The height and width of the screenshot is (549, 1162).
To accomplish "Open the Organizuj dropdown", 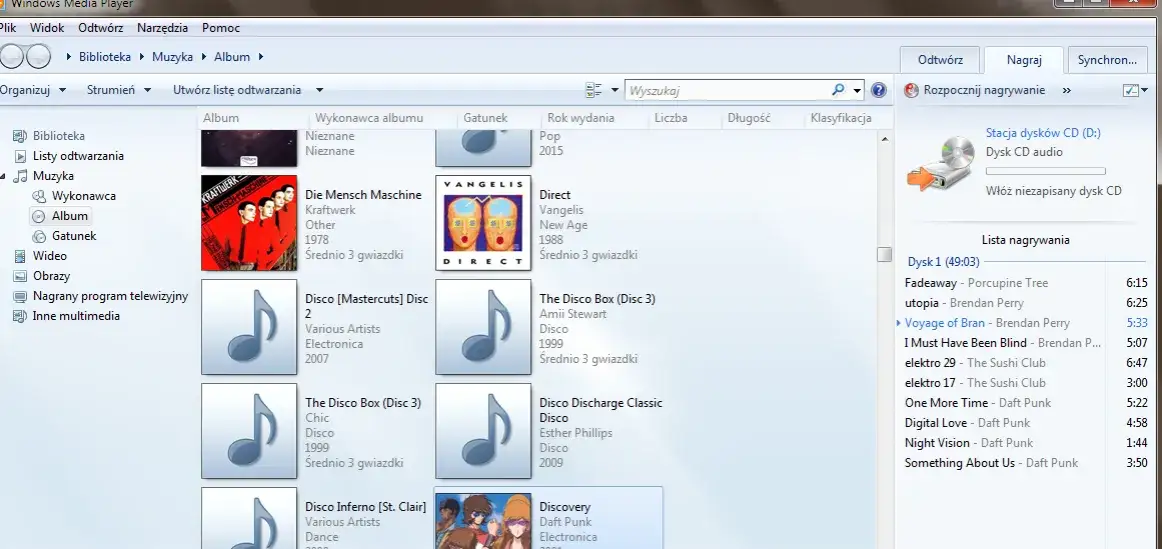I will [x=33, y=90].
